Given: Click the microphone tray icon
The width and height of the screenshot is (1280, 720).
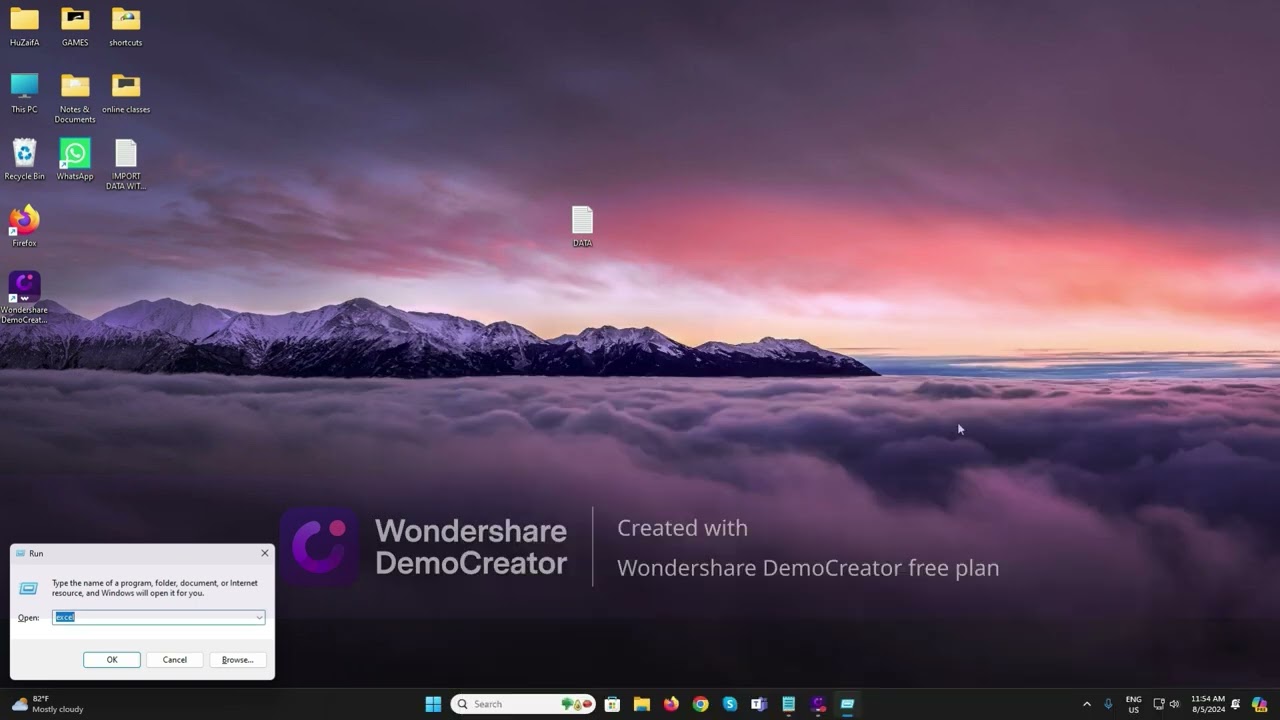Looking at the screenshot, I should pos(1108,704).
